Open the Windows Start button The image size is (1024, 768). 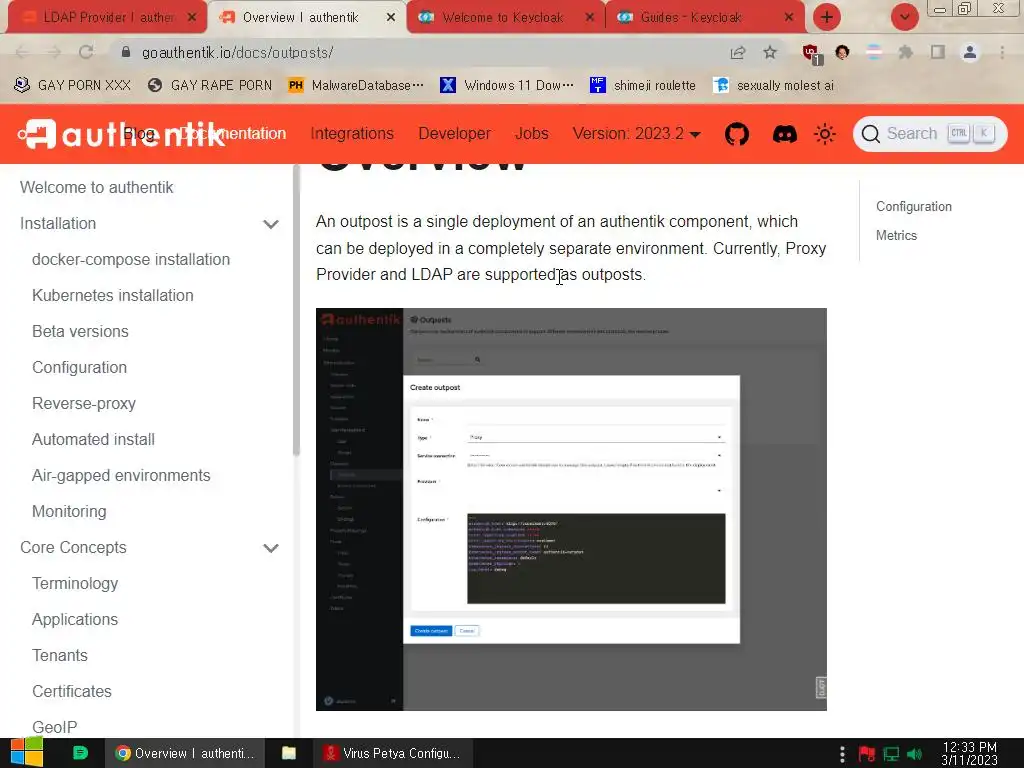[x=27, y=753]
